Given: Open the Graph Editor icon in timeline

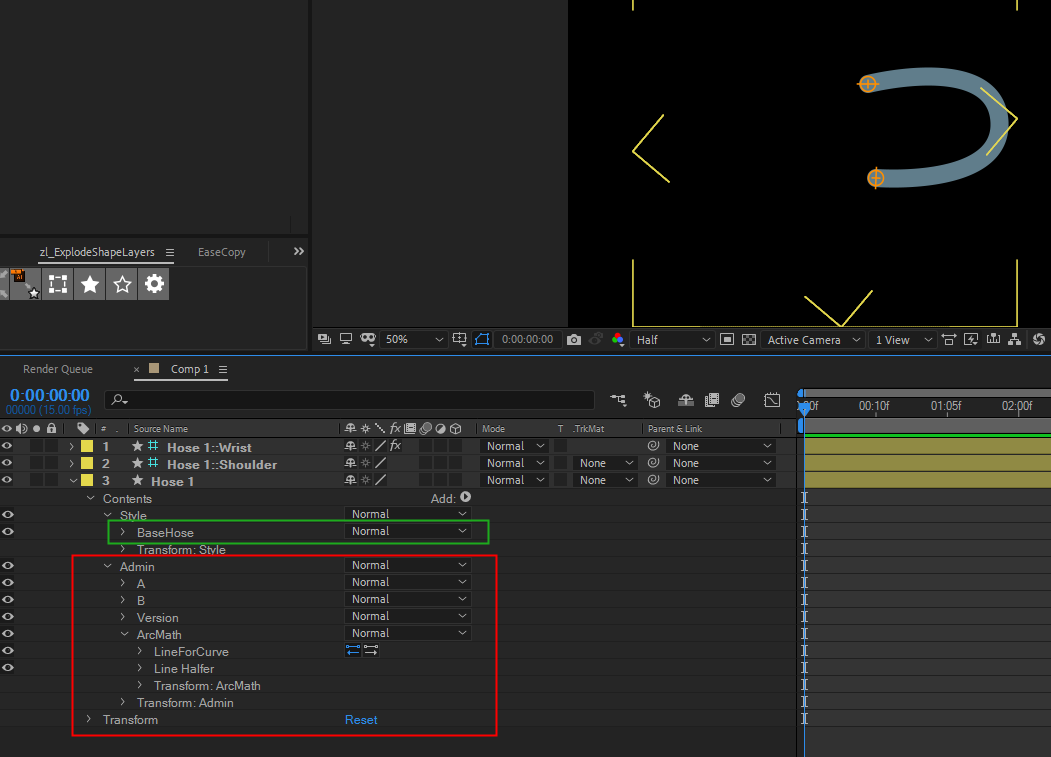Looking at the screenshot, I should (x=772, y=400).
